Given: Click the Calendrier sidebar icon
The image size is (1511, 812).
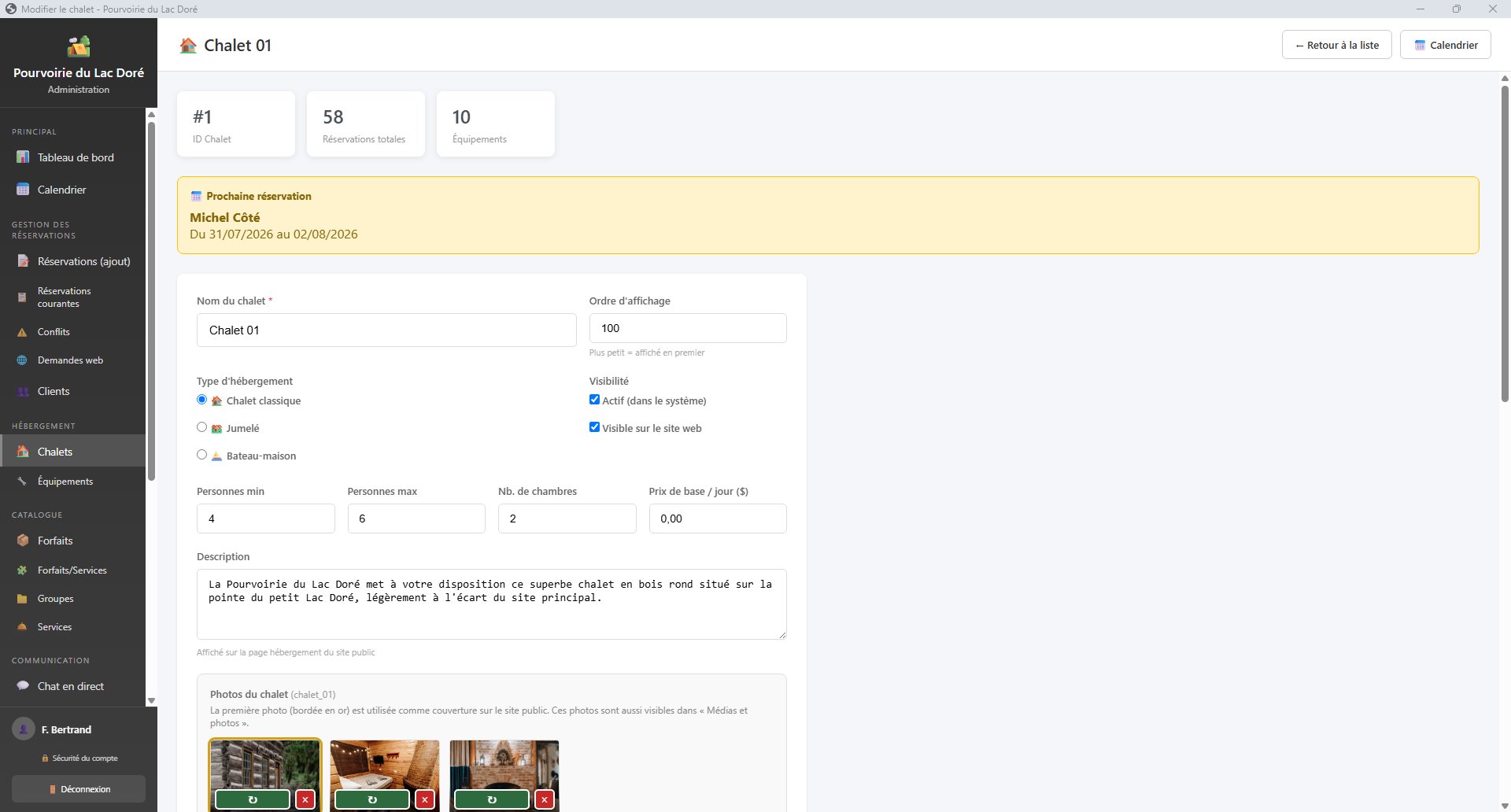Looking at the screenshot, I should 23,190.
